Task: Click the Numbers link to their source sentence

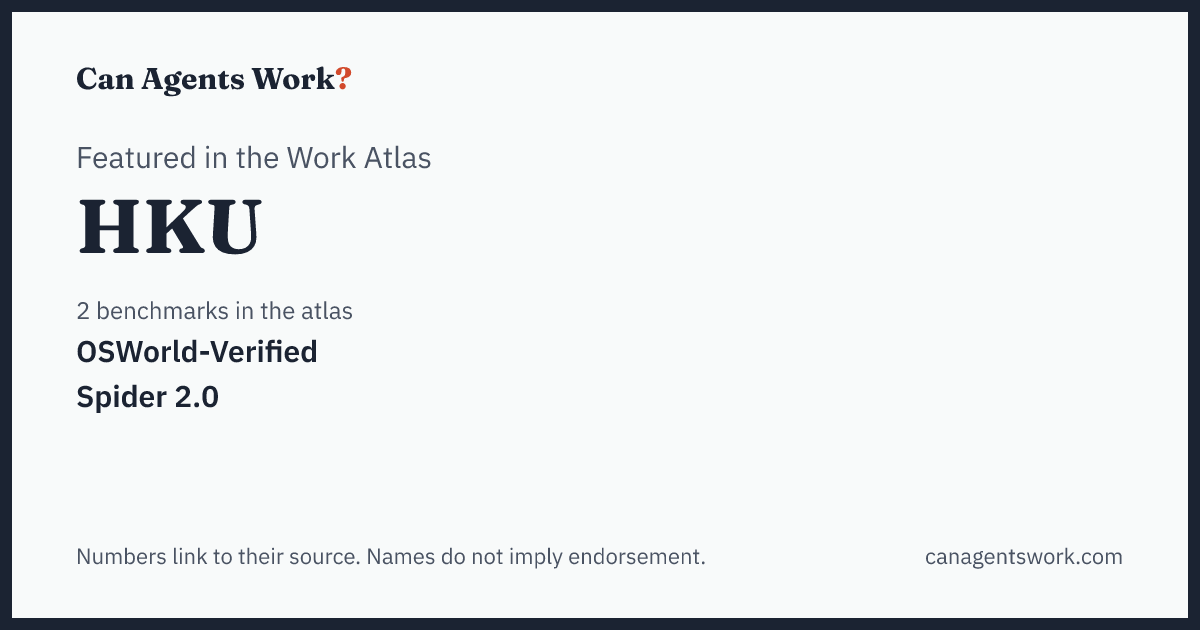Action: pos(218,557)
